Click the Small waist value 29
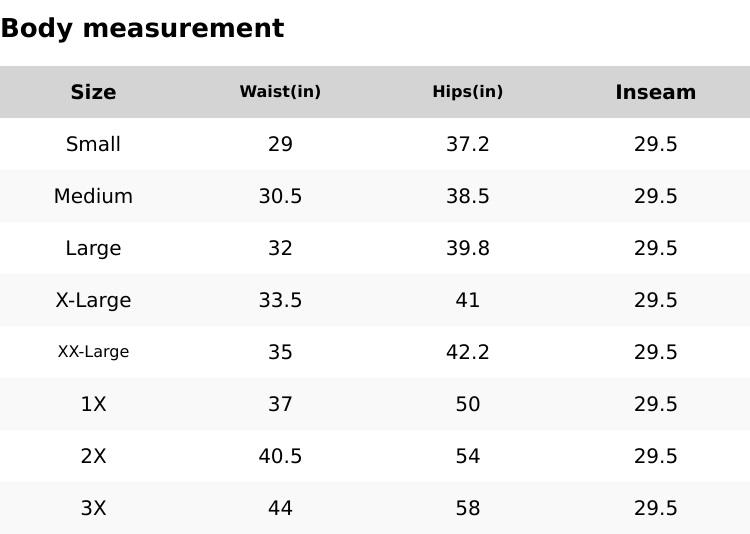 [280, 144]
